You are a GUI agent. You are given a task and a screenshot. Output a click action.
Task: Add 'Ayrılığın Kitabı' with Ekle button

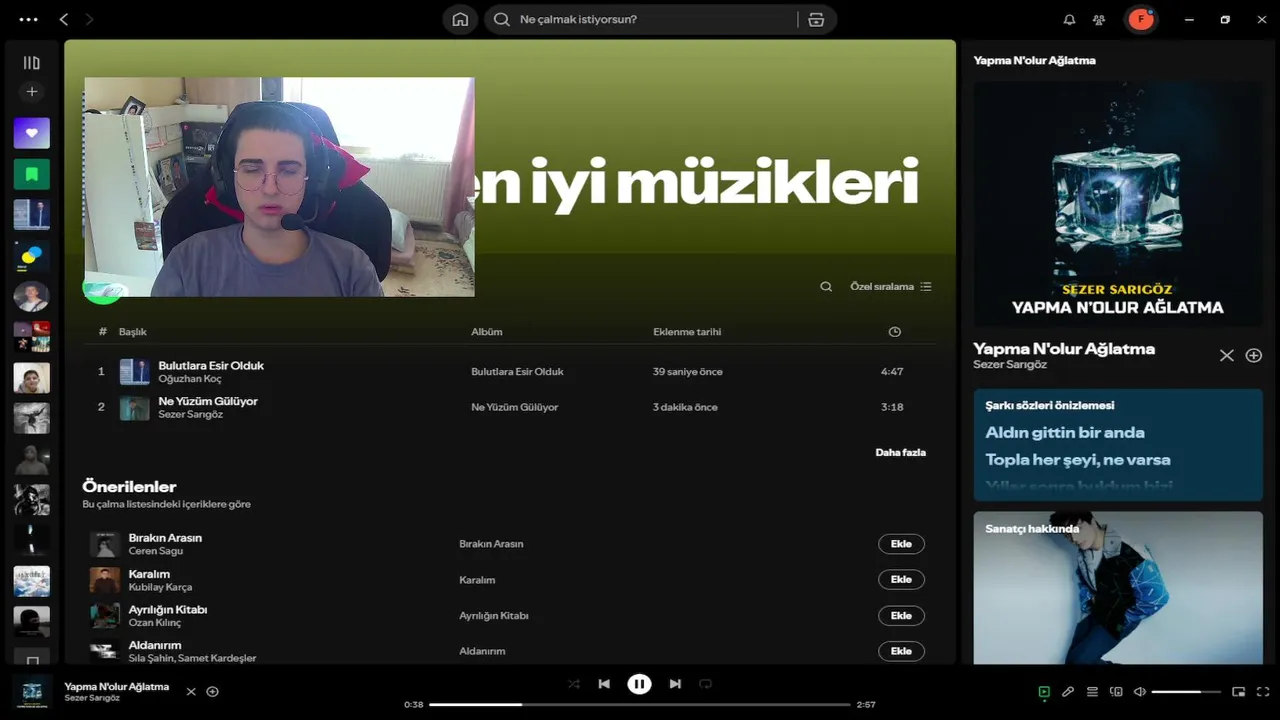click(x=901, y=616)
